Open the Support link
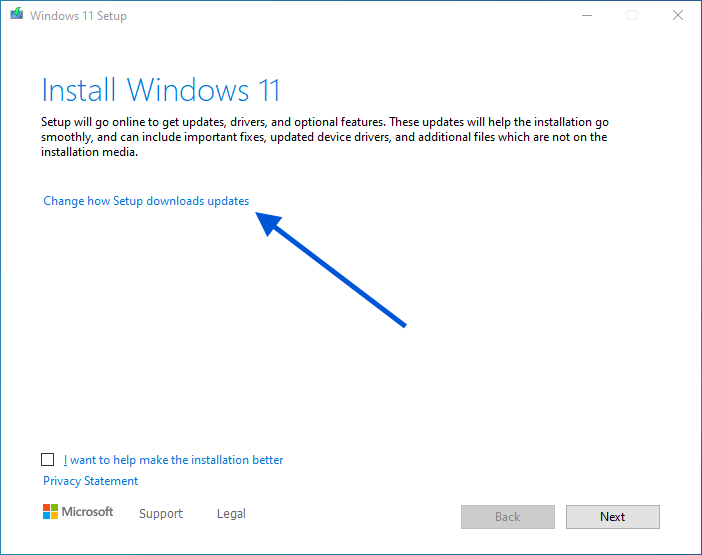Image resolution: width=702 pixels, height=555 pixels. coord(161,513)
